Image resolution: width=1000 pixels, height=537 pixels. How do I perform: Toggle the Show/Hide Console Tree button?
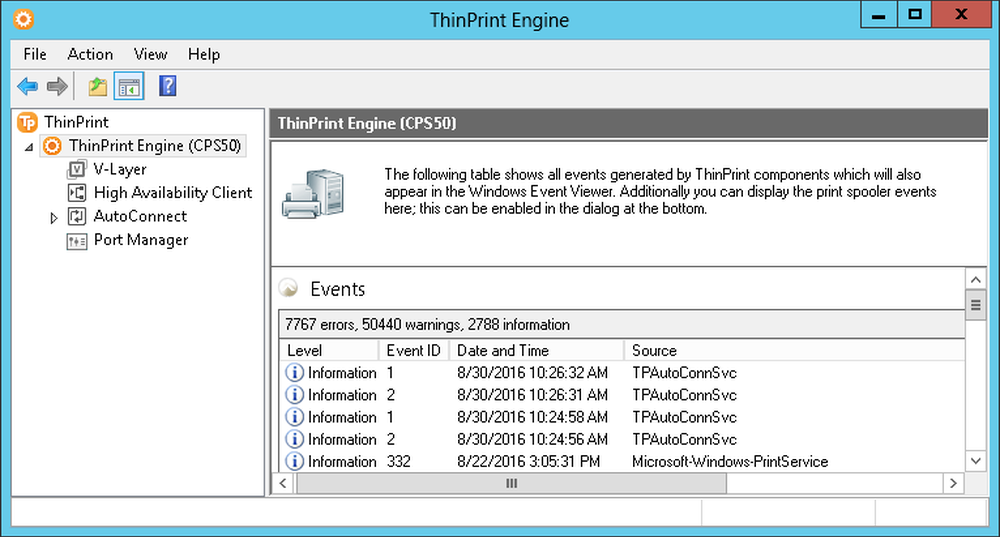click(x=129, y=87)
